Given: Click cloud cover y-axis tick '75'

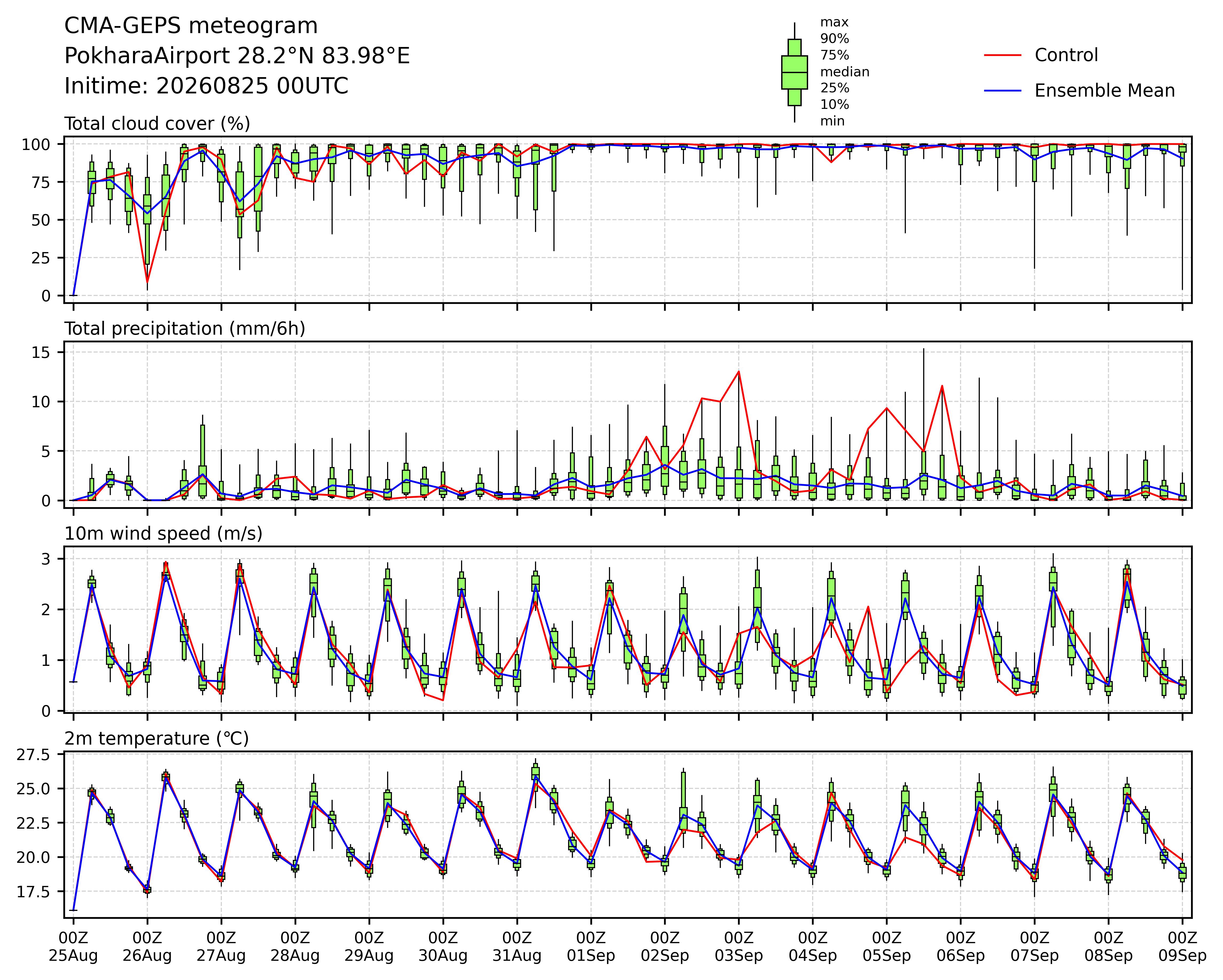Looking at the screenshot, I should coord(41,182).
